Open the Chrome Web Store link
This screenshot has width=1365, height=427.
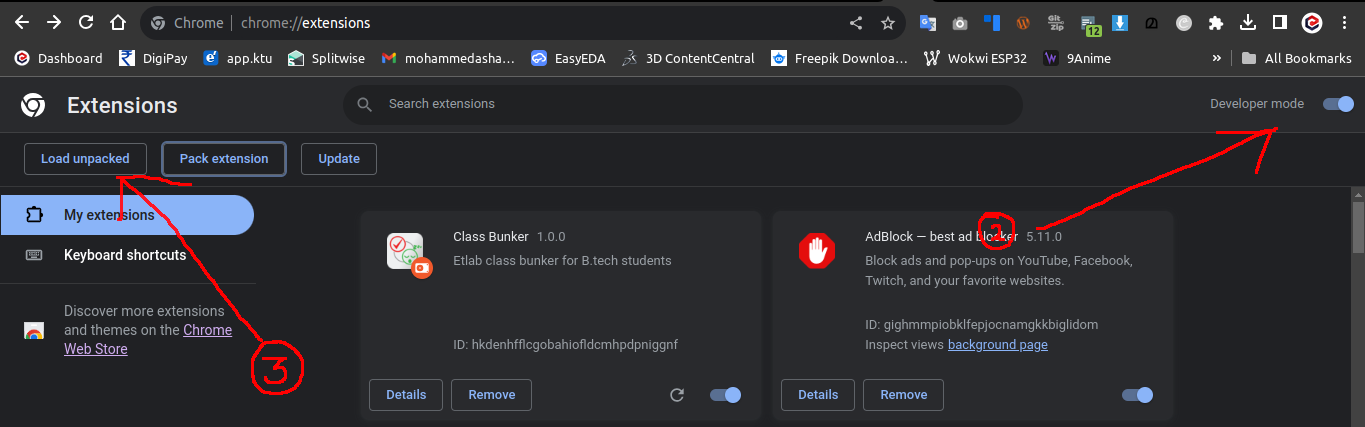point(148,340)
